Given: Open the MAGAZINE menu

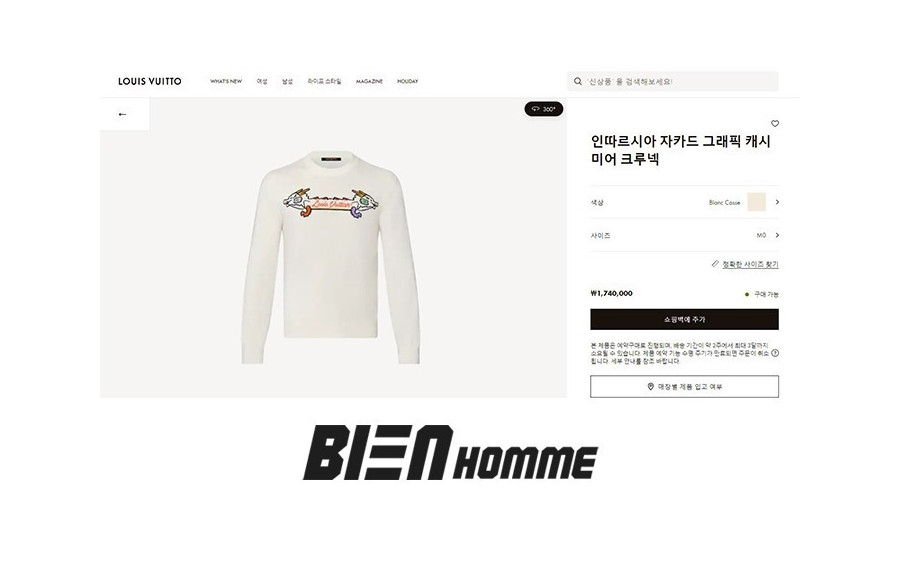Looking at the screenshot, I should (x=369, y=81).
